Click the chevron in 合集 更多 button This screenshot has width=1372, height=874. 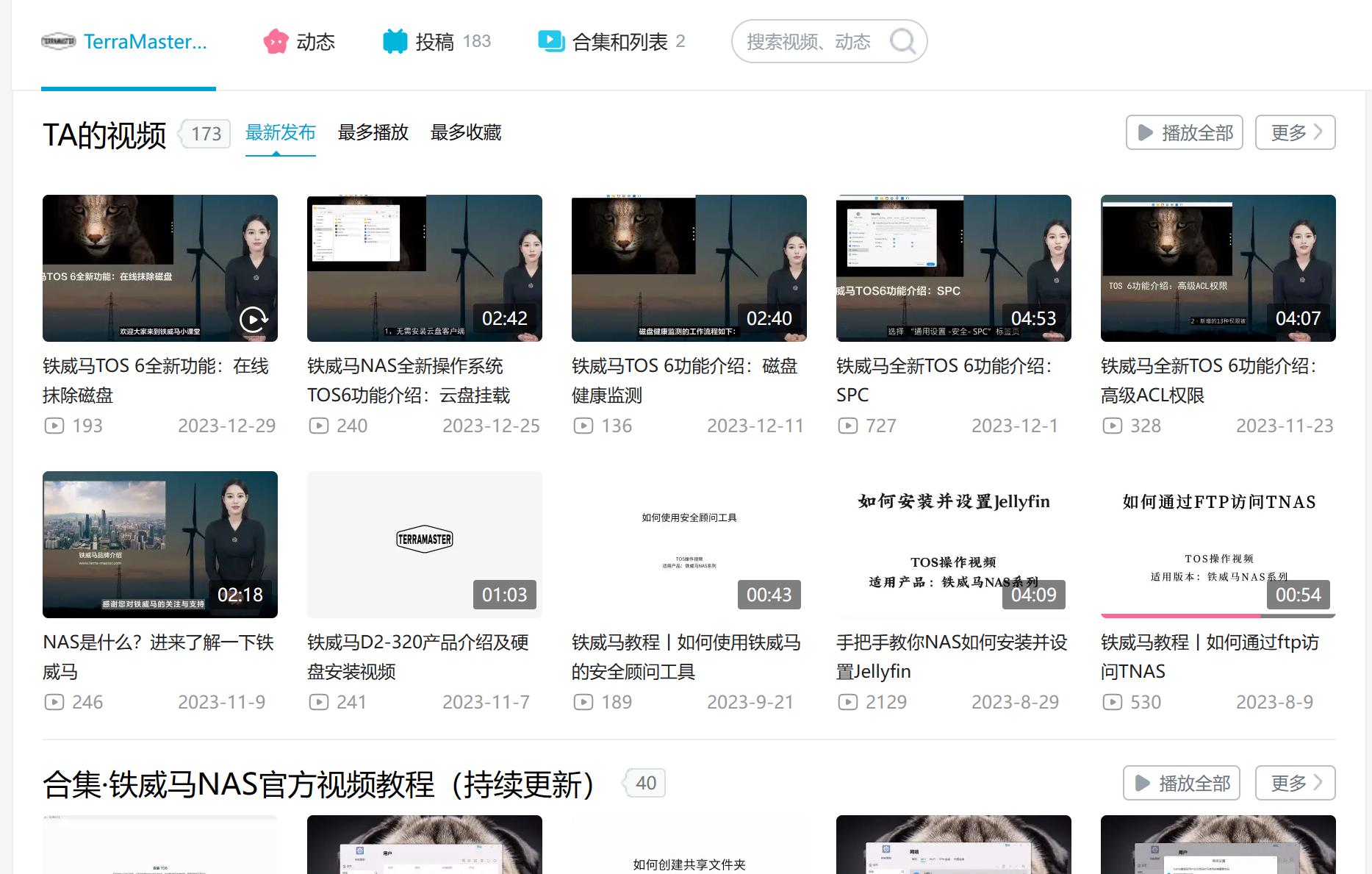coord(1318,783)
